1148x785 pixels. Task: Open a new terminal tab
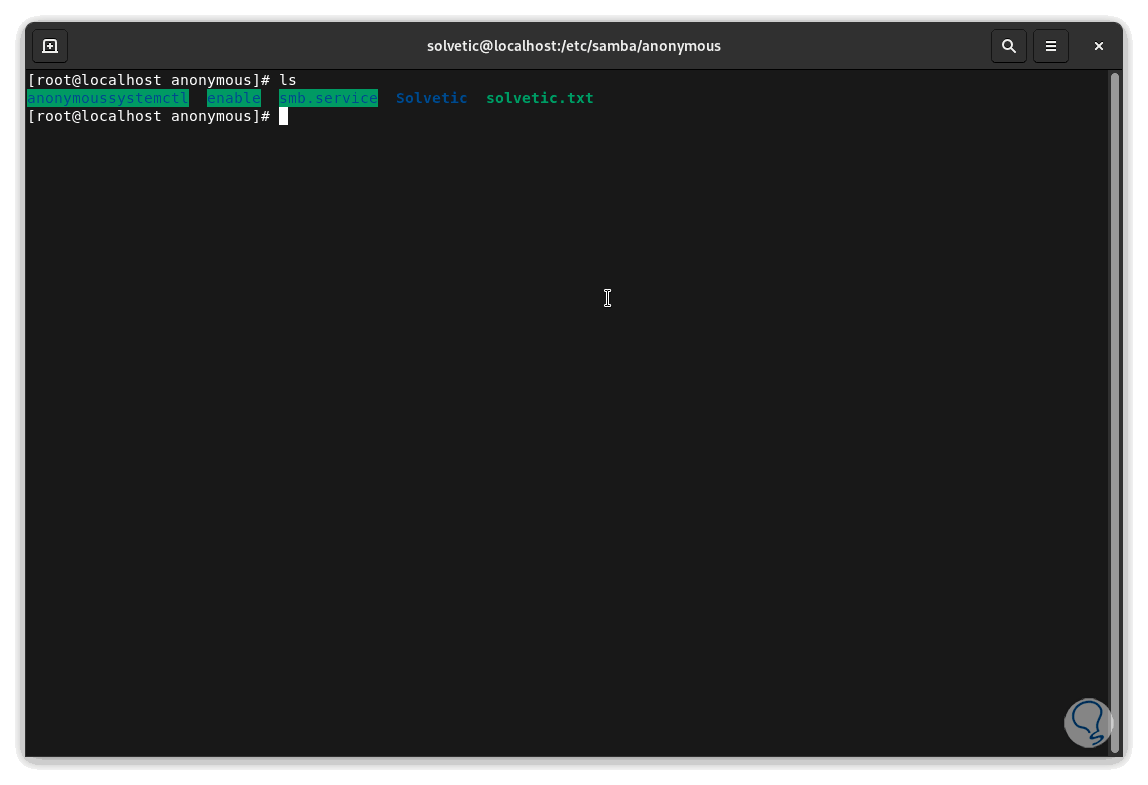50,46
